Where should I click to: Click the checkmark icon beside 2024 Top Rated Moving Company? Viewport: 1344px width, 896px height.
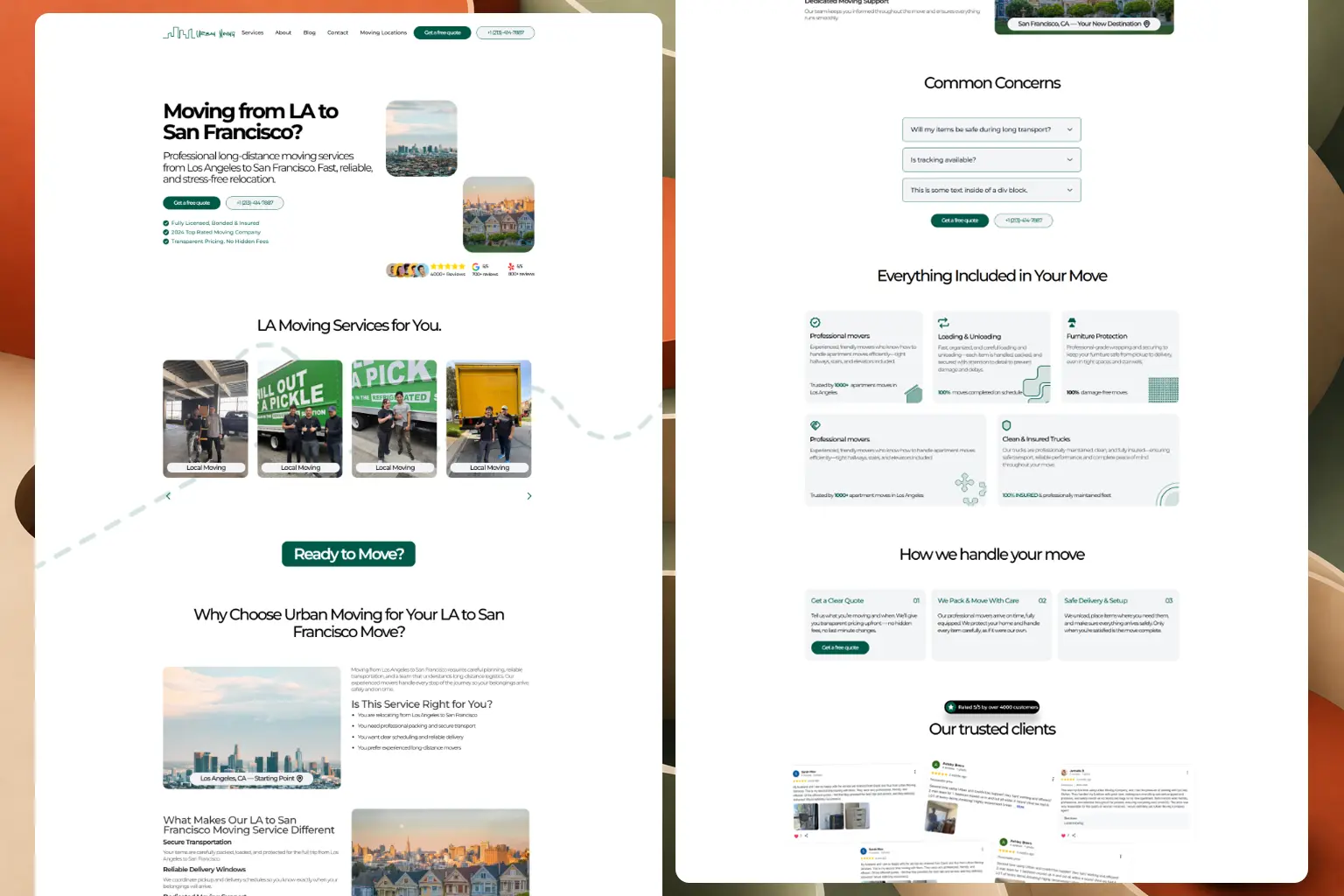[166, 232]
